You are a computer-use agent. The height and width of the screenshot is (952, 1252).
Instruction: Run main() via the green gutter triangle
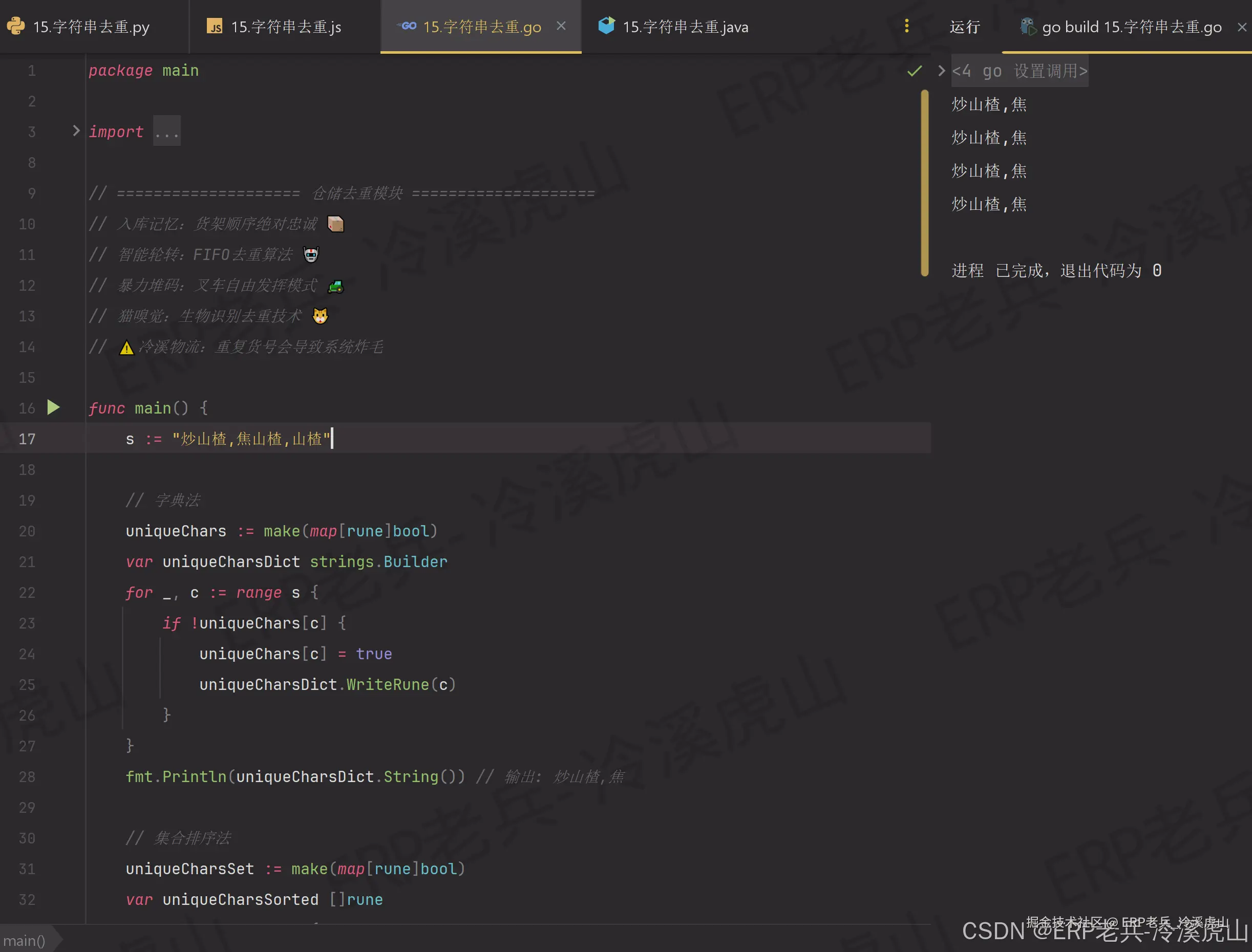pos(54,407)
